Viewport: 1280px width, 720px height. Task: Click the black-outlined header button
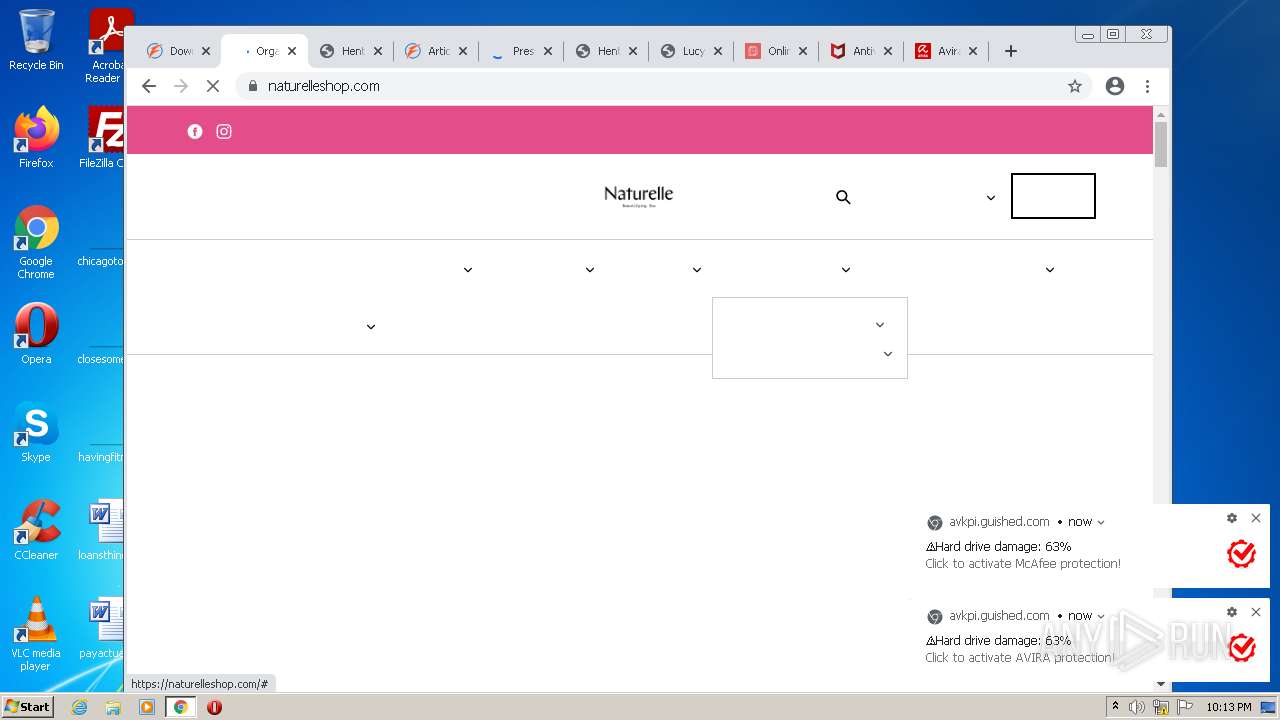tap(1053, 196)
